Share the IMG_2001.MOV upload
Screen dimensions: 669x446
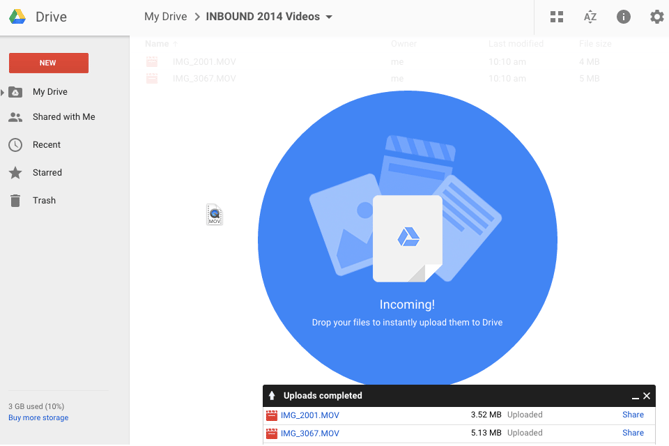coord(632,415)
